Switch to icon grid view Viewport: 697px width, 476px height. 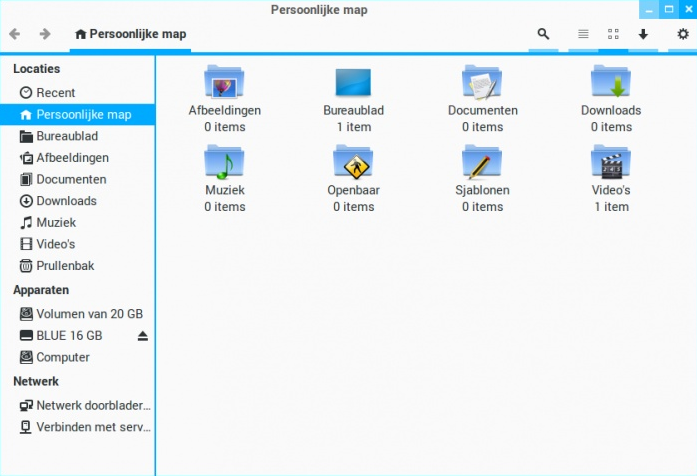pyautogui.click(x=613, y=34)
